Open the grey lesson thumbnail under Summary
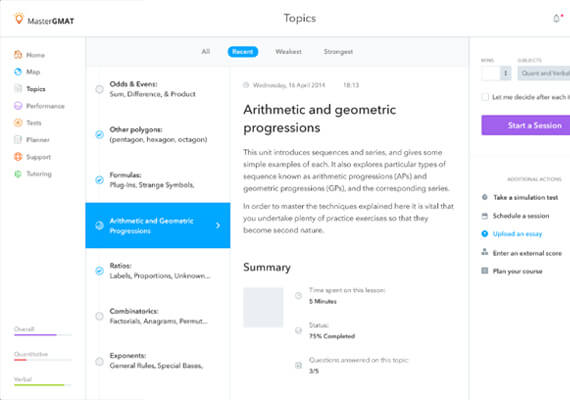Viewport: 570px width, 400px height. [263, 307]
